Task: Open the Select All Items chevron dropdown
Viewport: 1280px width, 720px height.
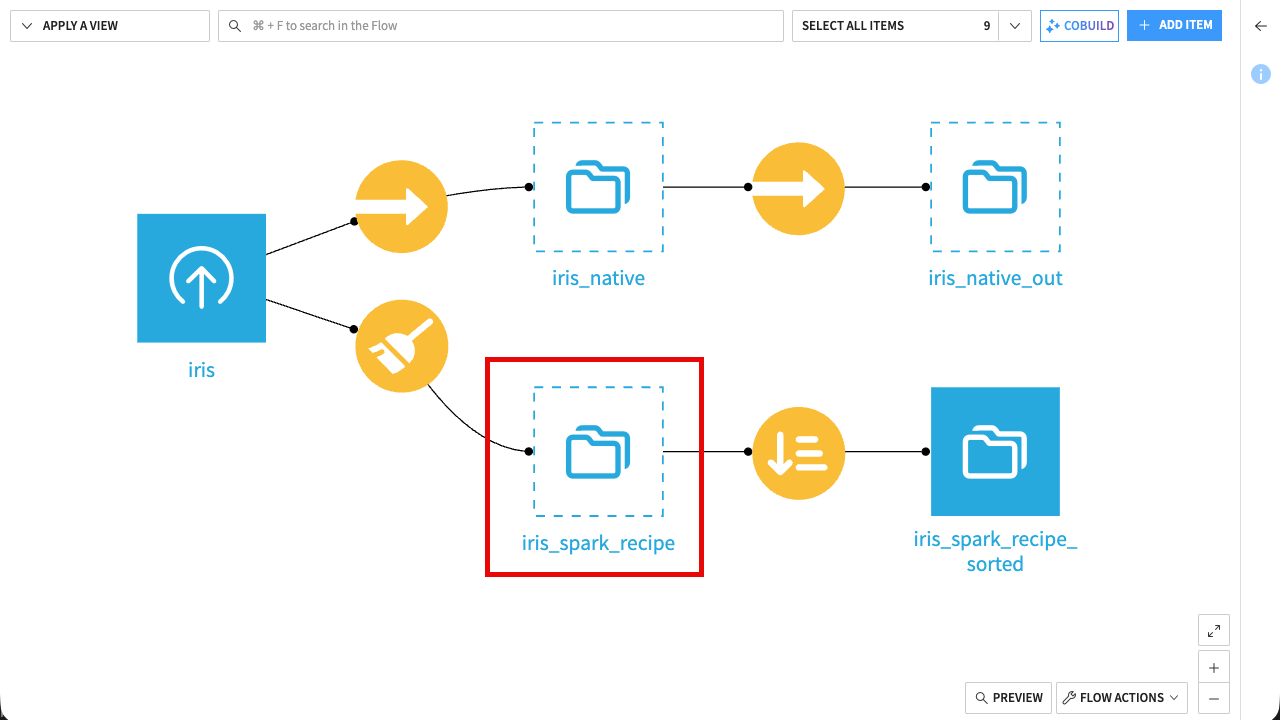Action: [1016, 26]
